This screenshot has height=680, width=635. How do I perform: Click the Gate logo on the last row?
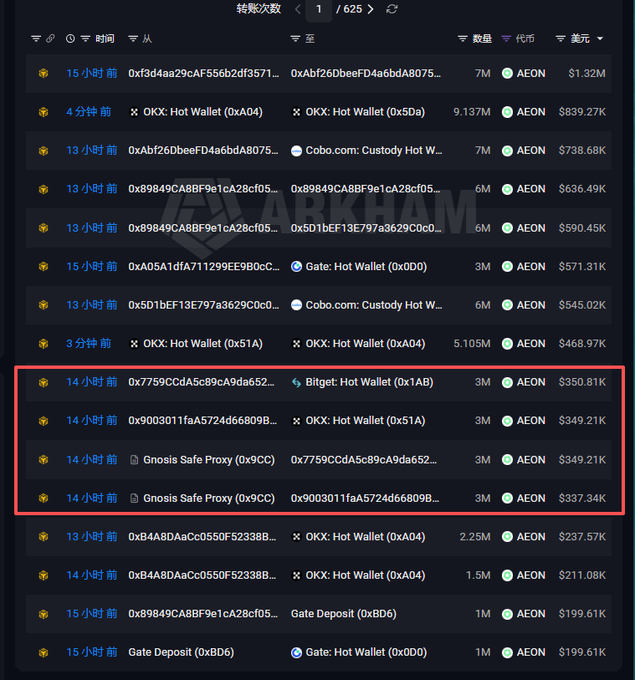(x=296, y=652)
